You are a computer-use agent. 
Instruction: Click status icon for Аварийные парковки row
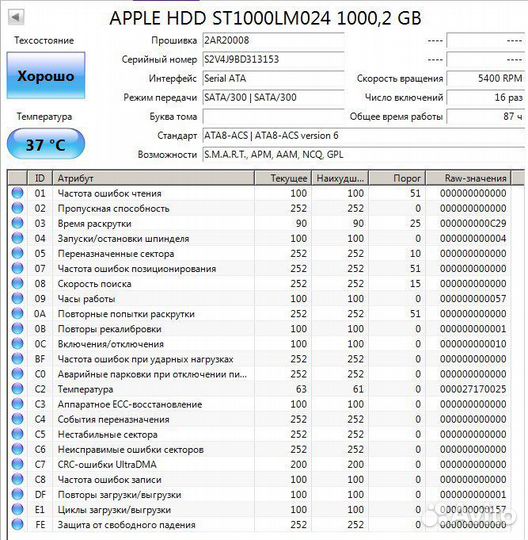point(17,374)
